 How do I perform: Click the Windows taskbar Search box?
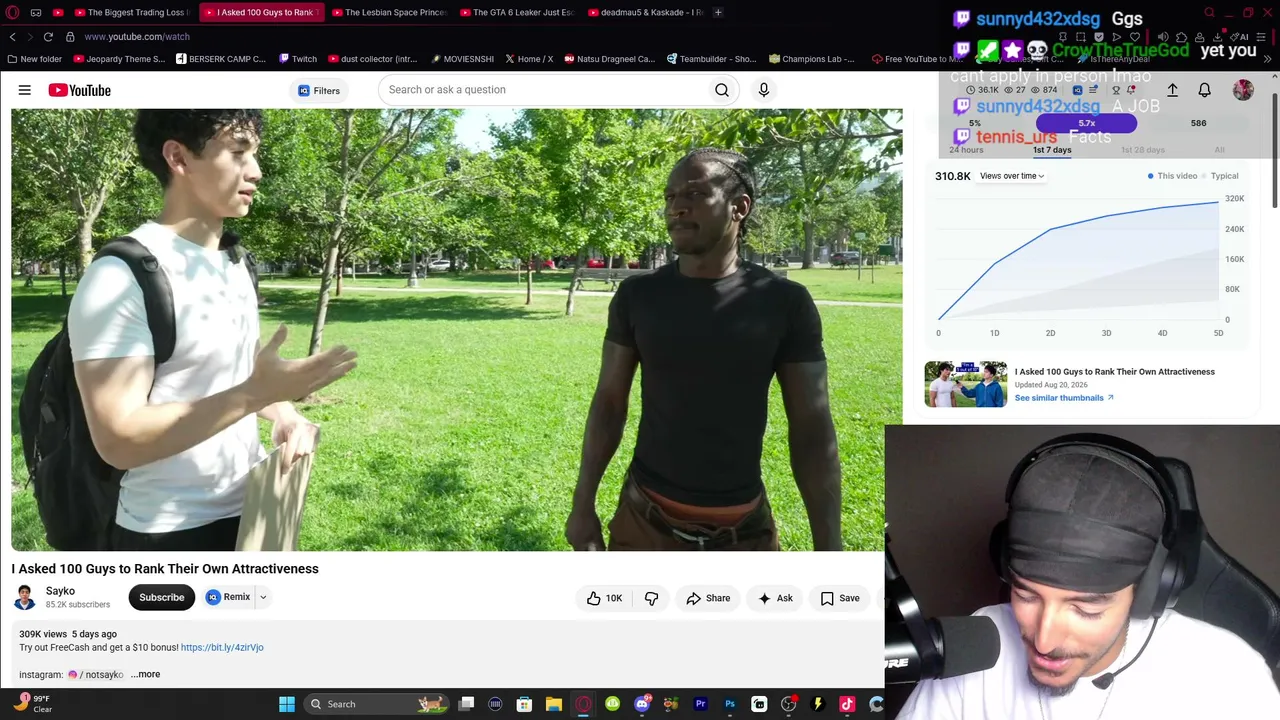(375, 704)
